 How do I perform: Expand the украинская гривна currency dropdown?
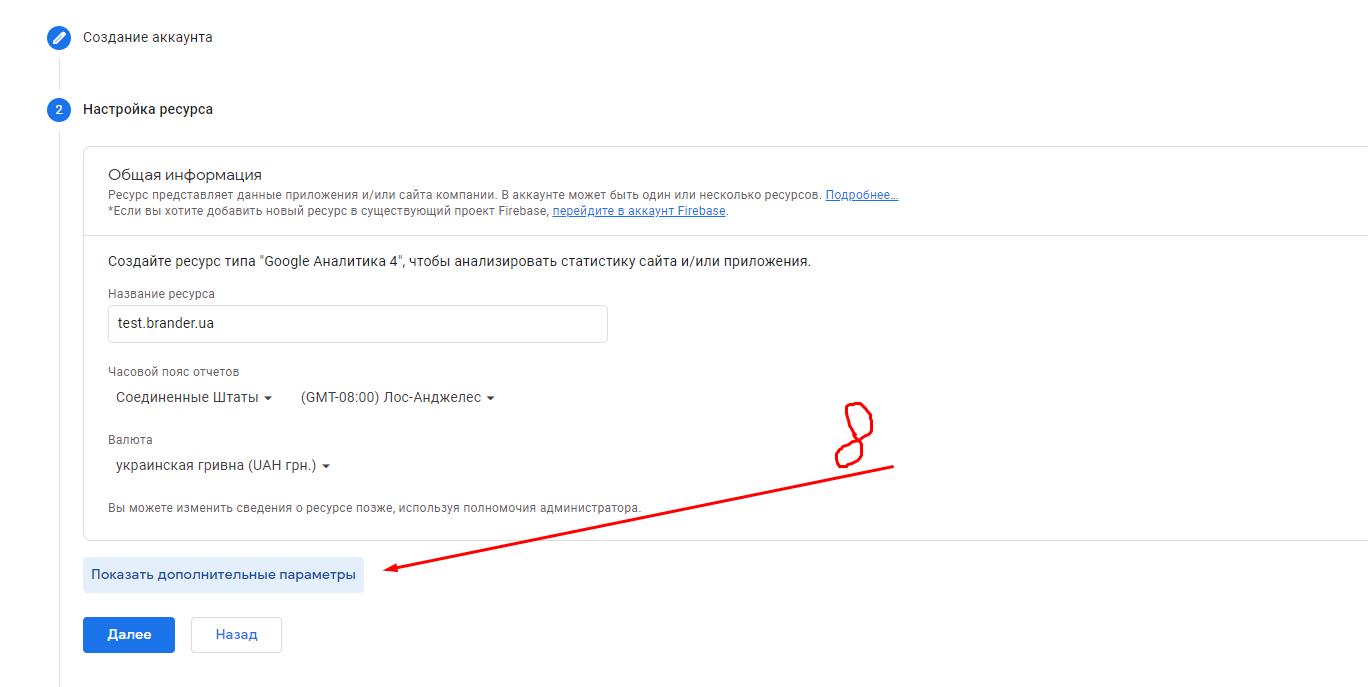222,465
